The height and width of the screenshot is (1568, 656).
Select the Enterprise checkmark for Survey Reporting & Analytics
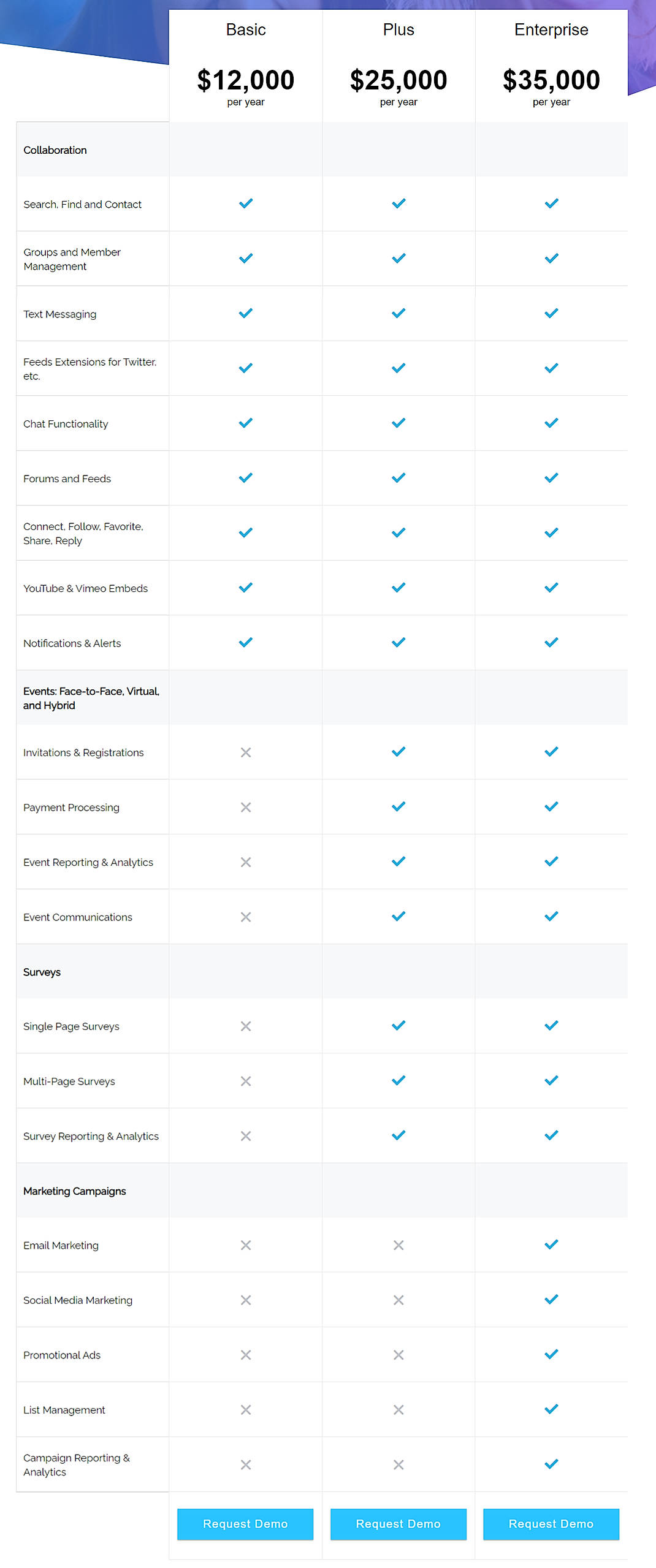coord(551,1135)
